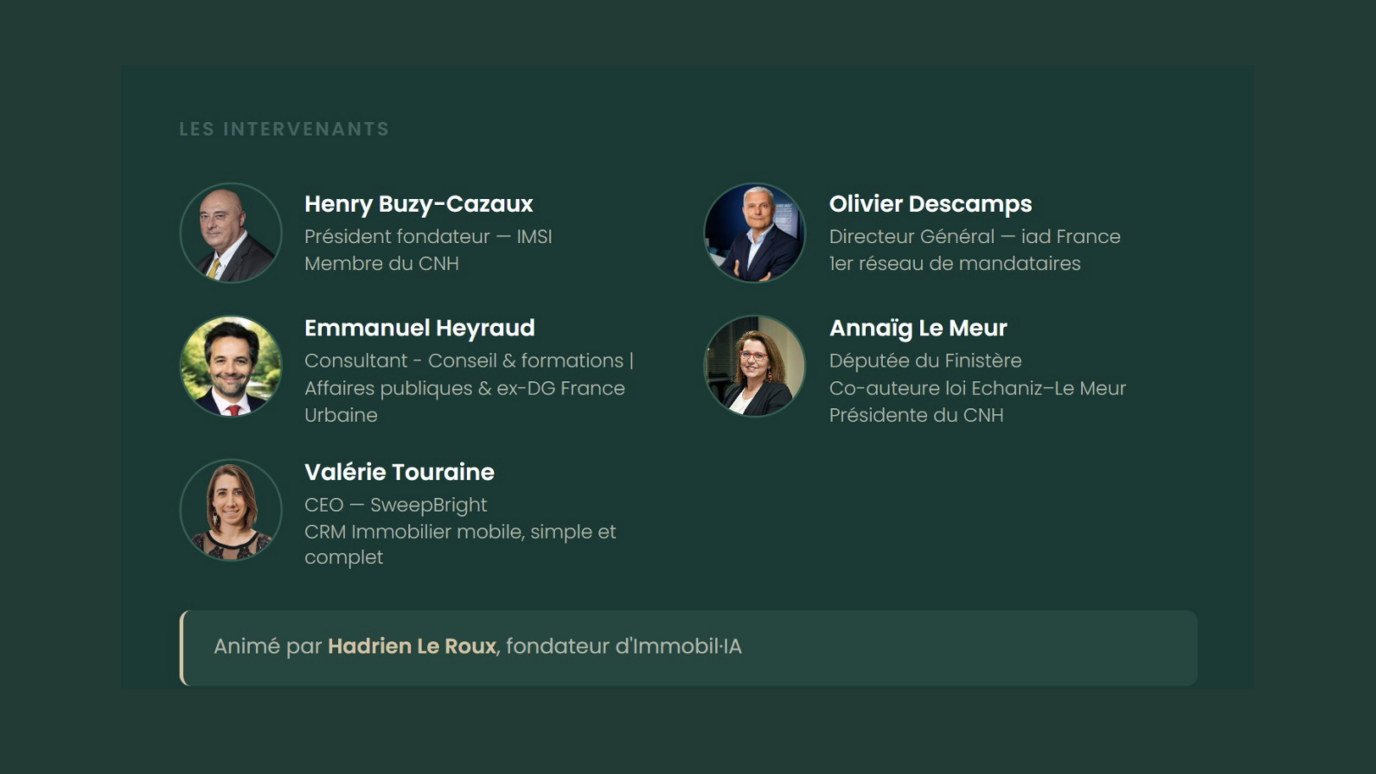The width and height of the screenshot is (1376, 774).
Task: Click Hadrien Le Roux in the host banner
Action: pos(411,646)
